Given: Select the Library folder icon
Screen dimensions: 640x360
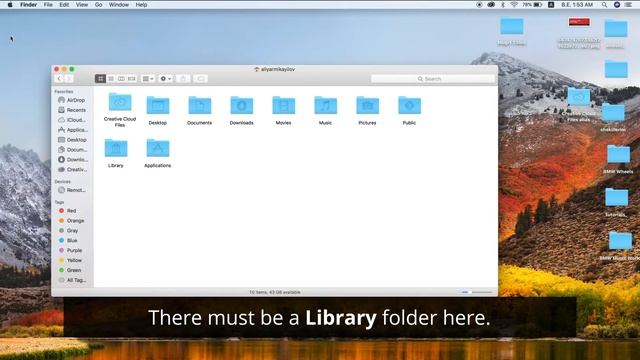Looking at the screenshot, I should click(116, 148).
